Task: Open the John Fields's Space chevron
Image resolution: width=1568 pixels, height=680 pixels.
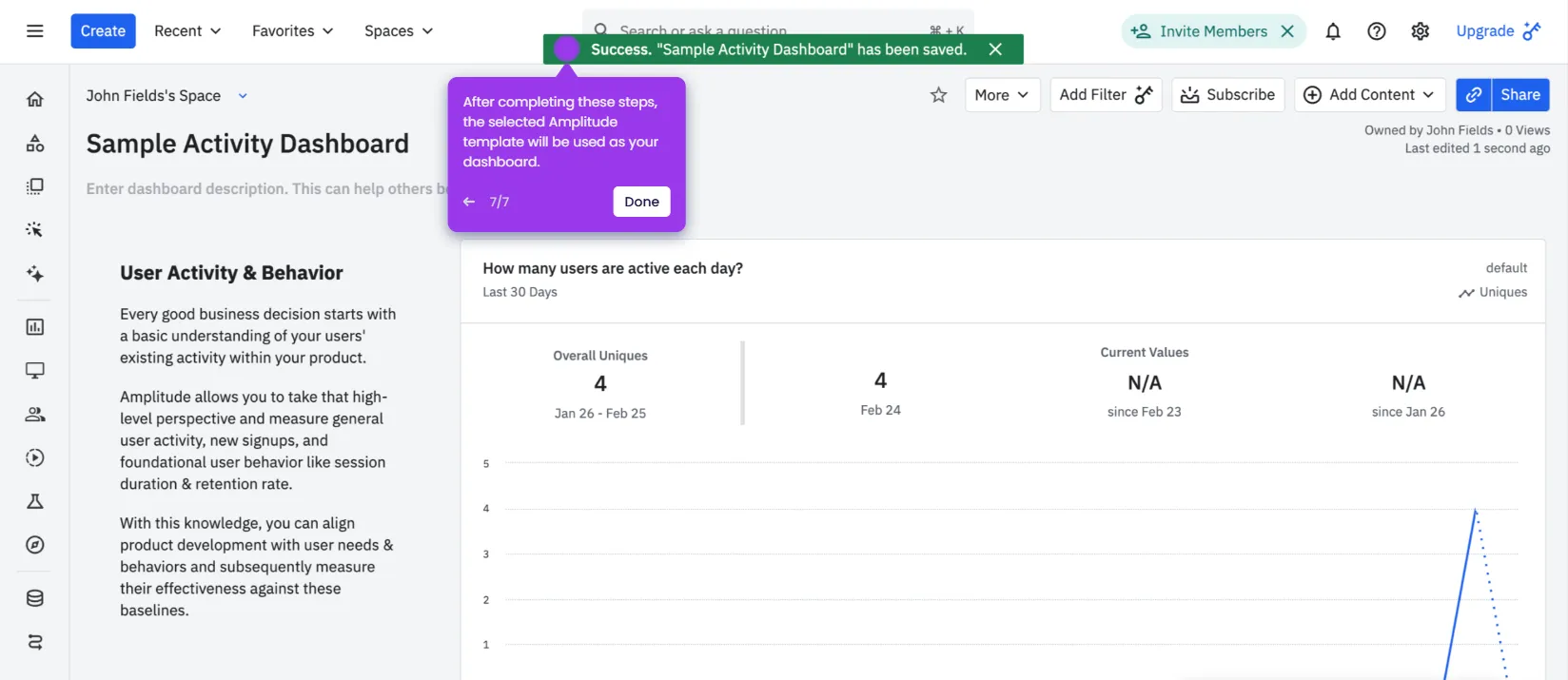Action: pos(243,96)
